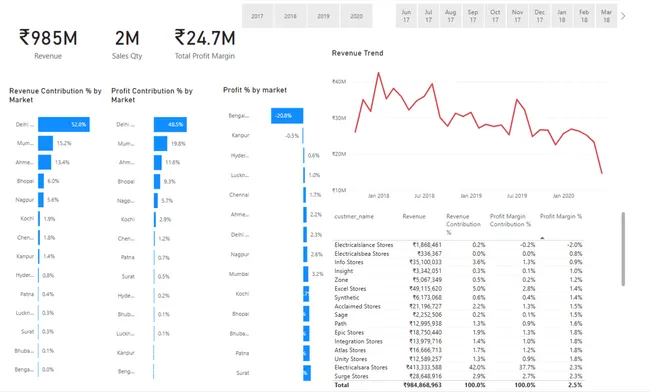Screen dimensions: 650x392
Task: Click the Kochi label in Revenue Contribution
Action: (x=27, y=218)
